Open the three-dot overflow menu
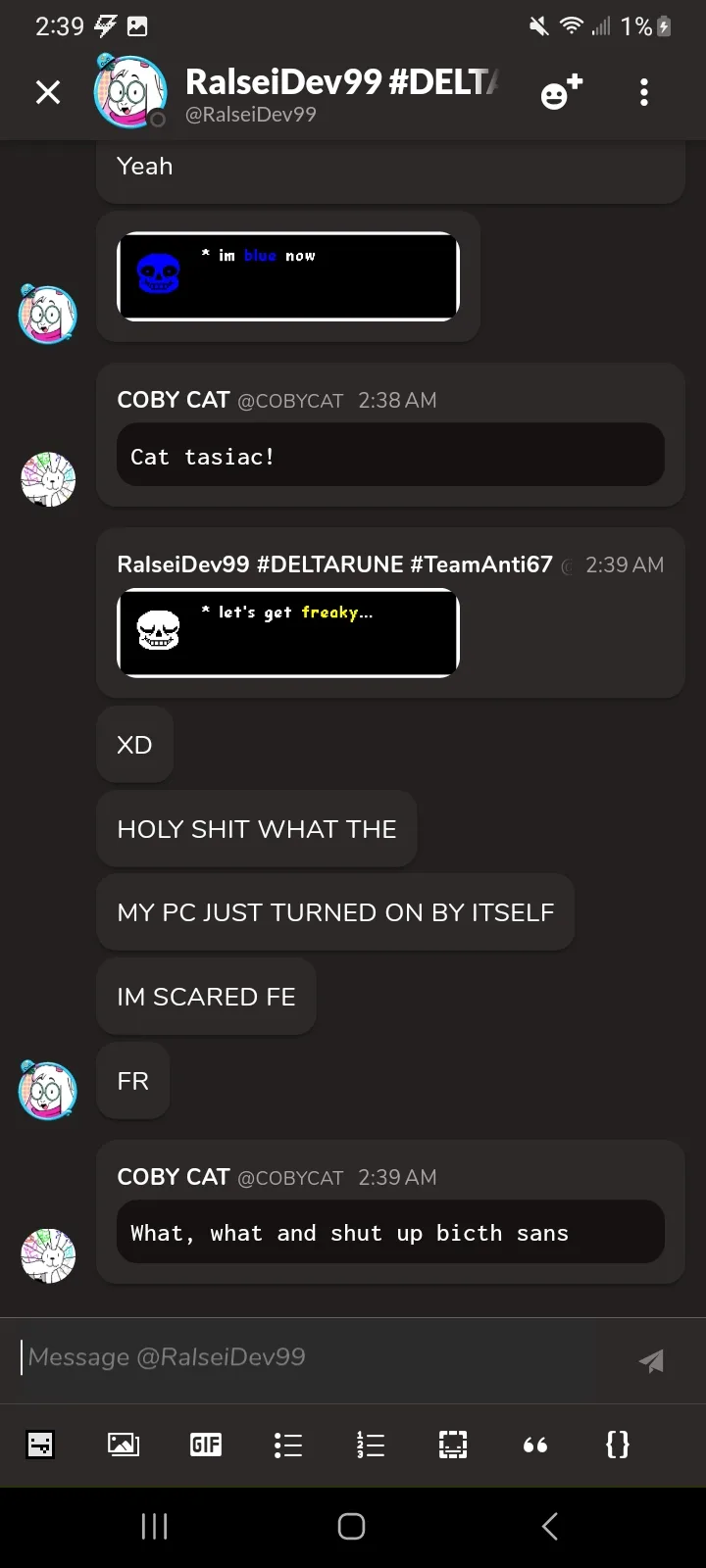Image resolution: width=706 pixels, height=1568 pixels. click(644, 92)
